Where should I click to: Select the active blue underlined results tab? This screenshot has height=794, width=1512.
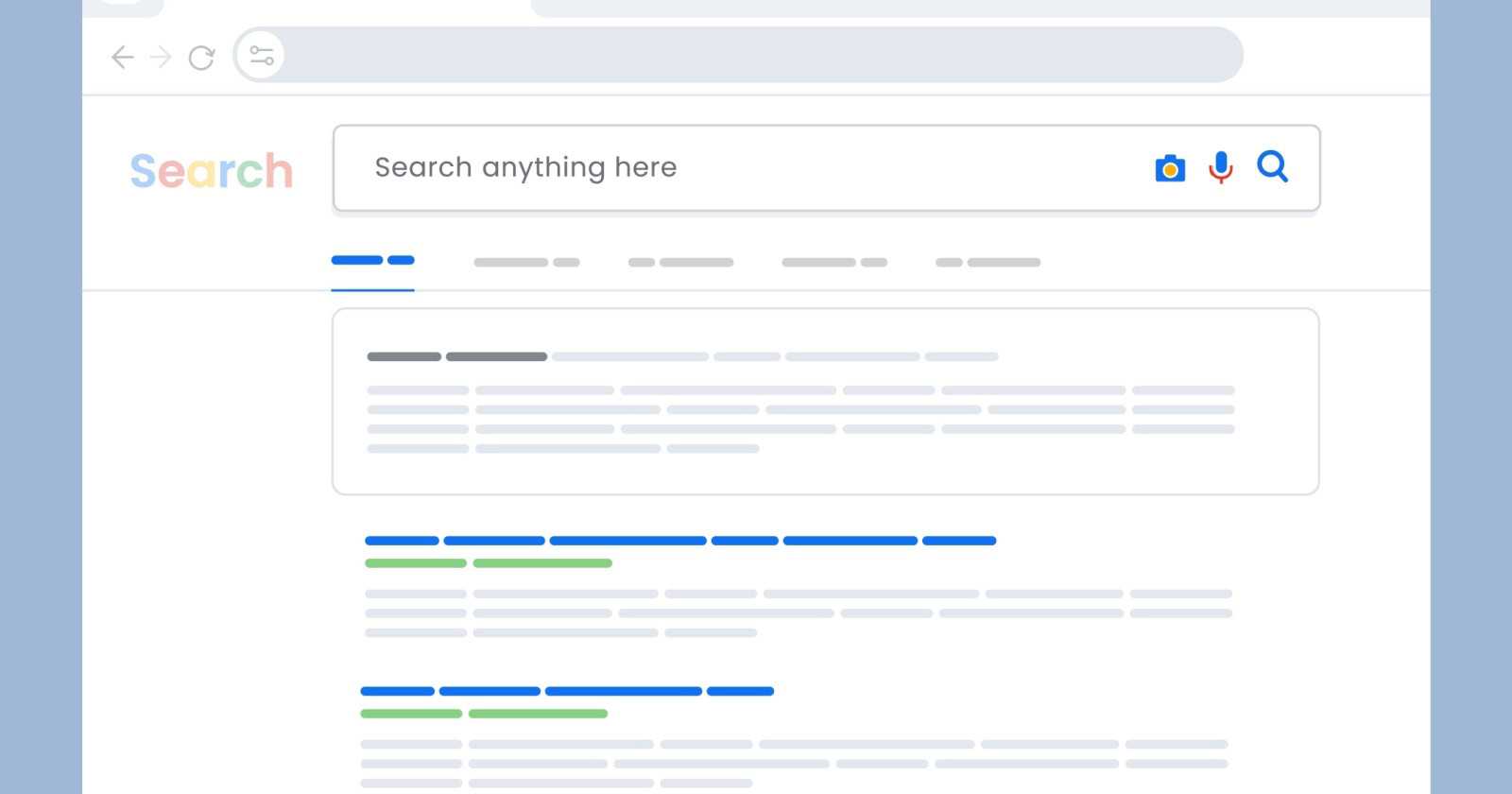click(373, 261)
